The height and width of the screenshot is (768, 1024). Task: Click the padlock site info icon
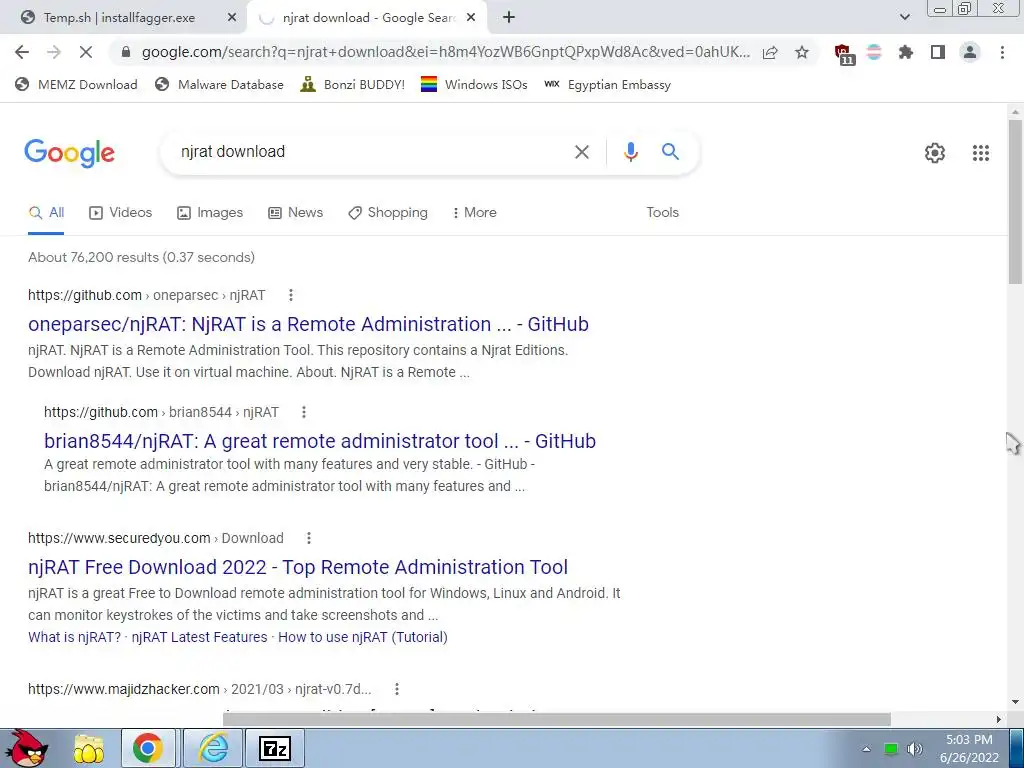click(x=126, y=52)
